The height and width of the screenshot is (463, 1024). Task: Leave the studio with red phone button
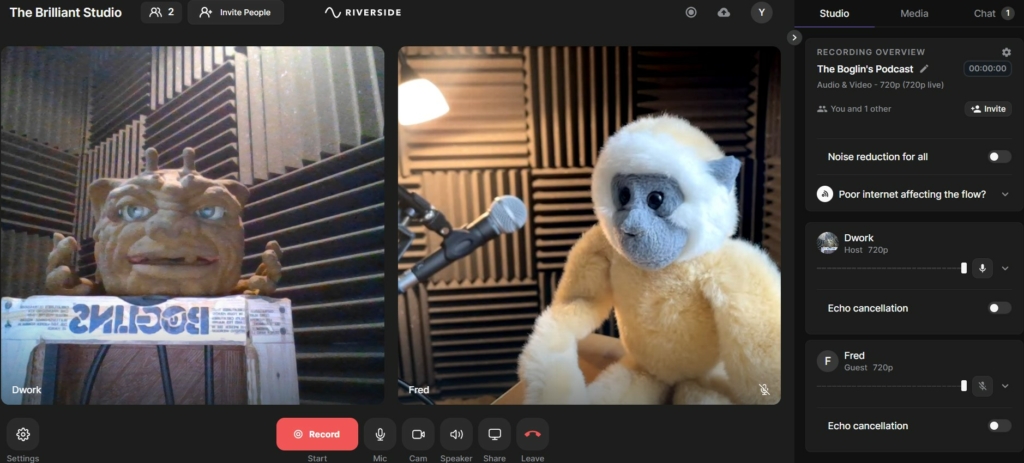pos(532,434)
